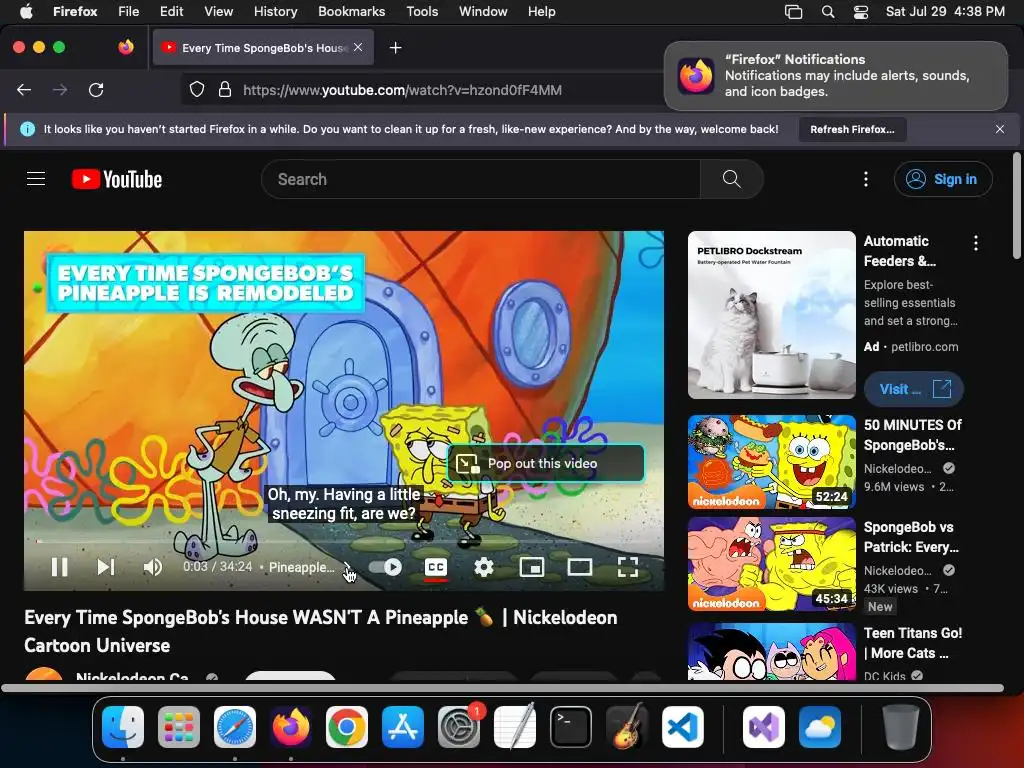Click Refresh Firefox button
Viewport: 1024px width, 768px height.
(852, 129)
